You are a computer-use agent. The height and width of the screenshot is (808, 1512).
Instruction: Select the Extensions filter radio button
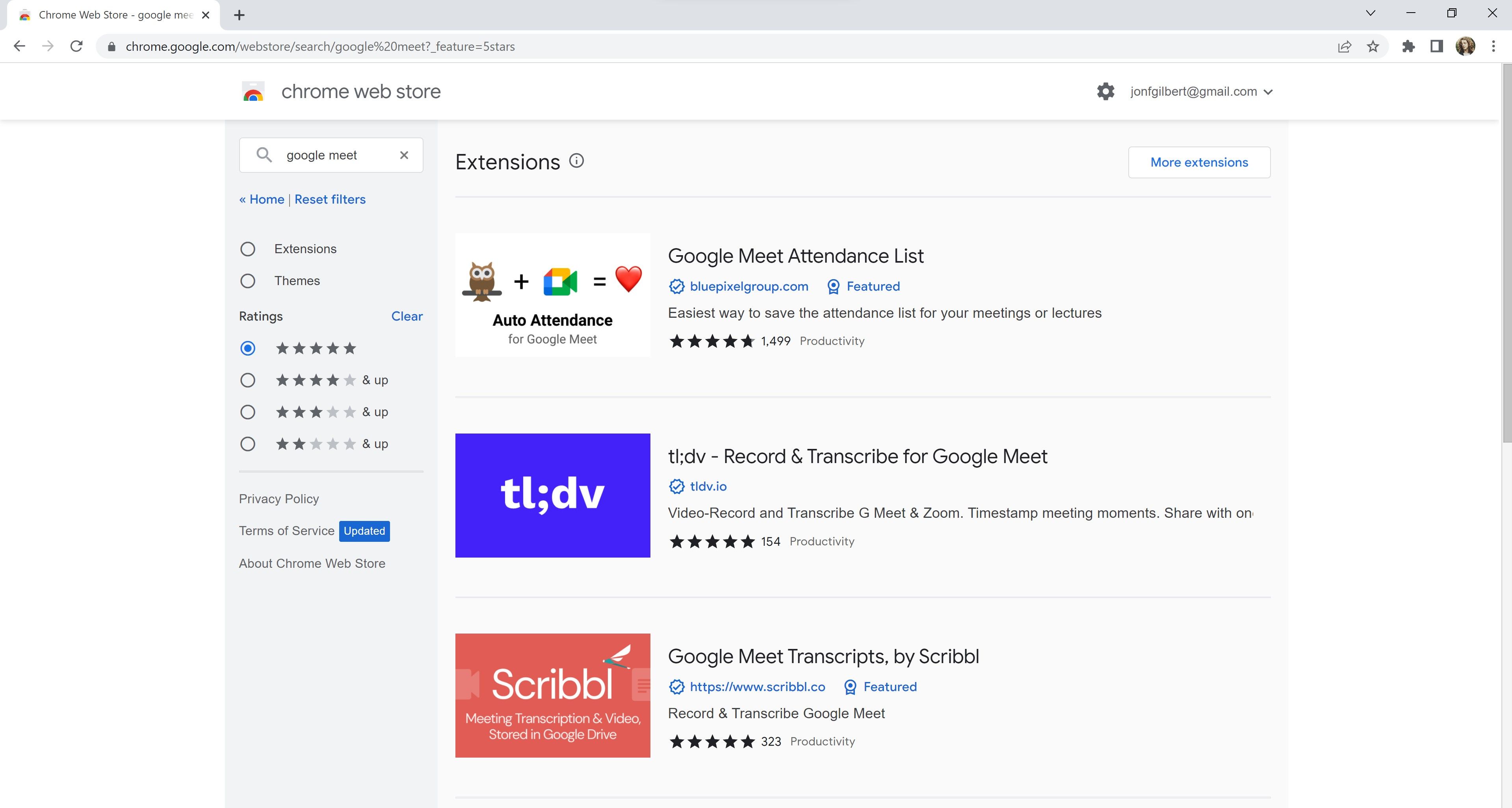(x=248, y=249)
